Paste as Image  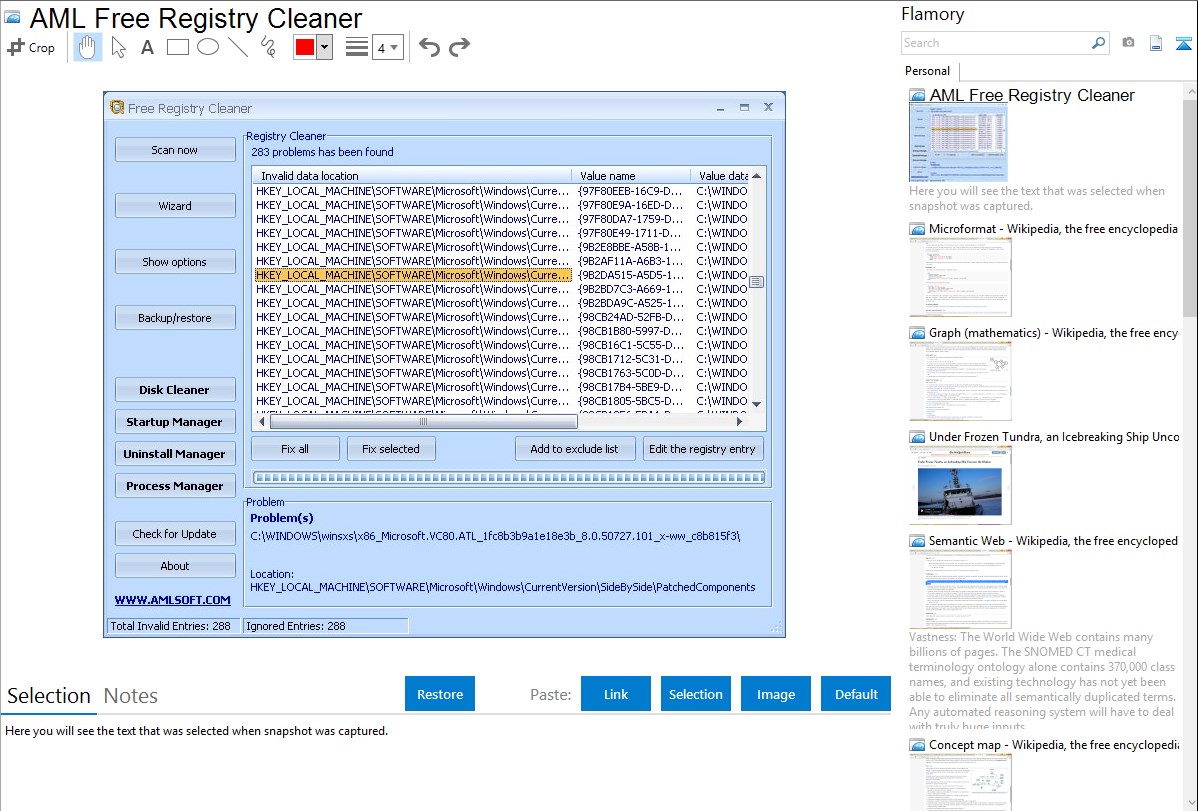(x=775, y=694)
